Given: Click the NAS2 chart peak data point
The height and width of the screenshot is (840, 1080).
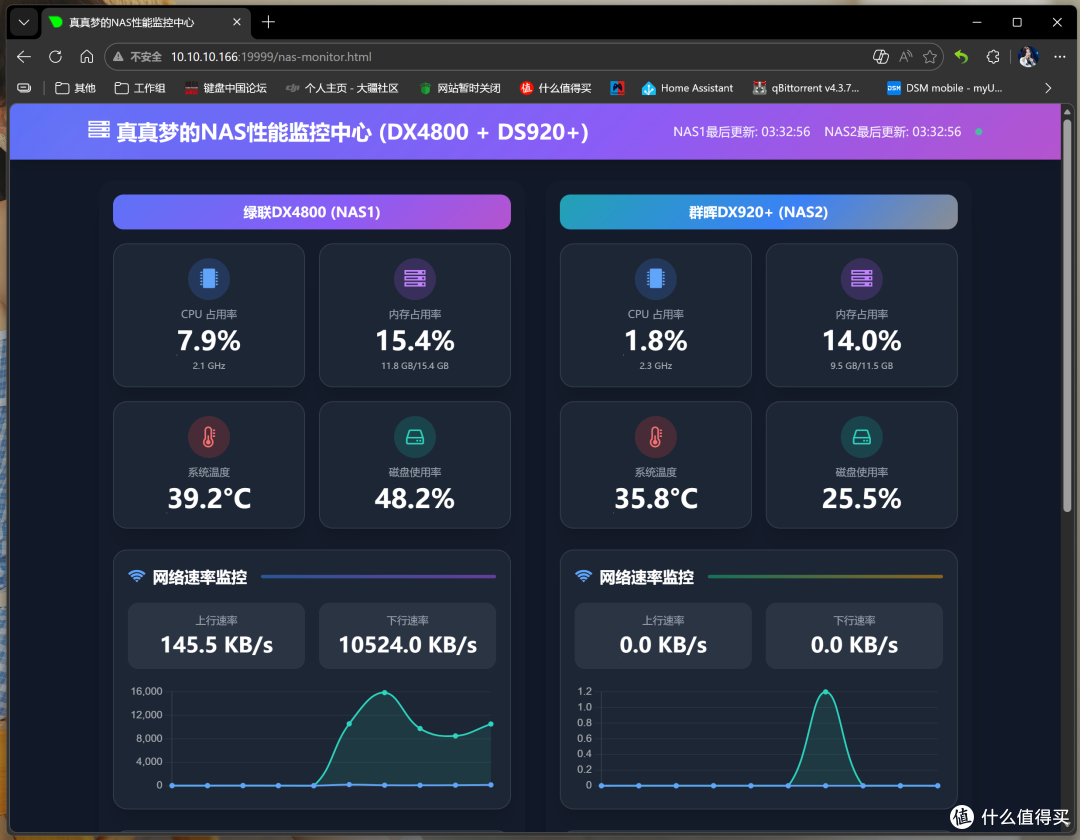Looking at the screenshot, I should coord(825,692).
